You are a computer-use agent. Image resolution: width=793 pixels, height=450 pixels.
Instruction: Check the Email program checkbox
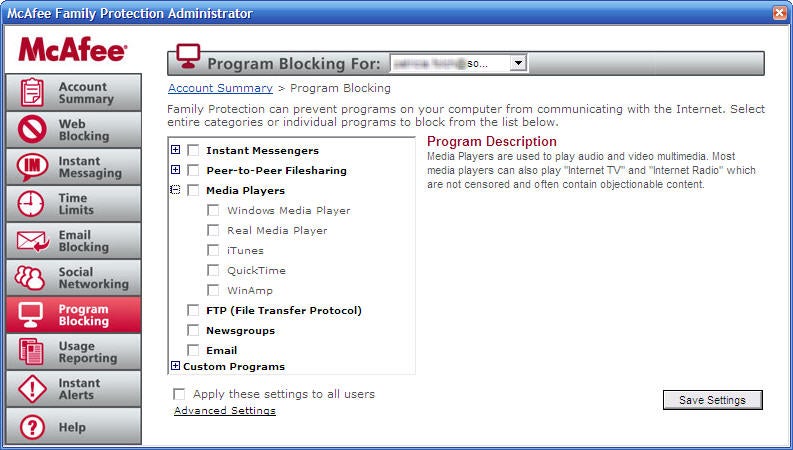(x=193, y=350)
